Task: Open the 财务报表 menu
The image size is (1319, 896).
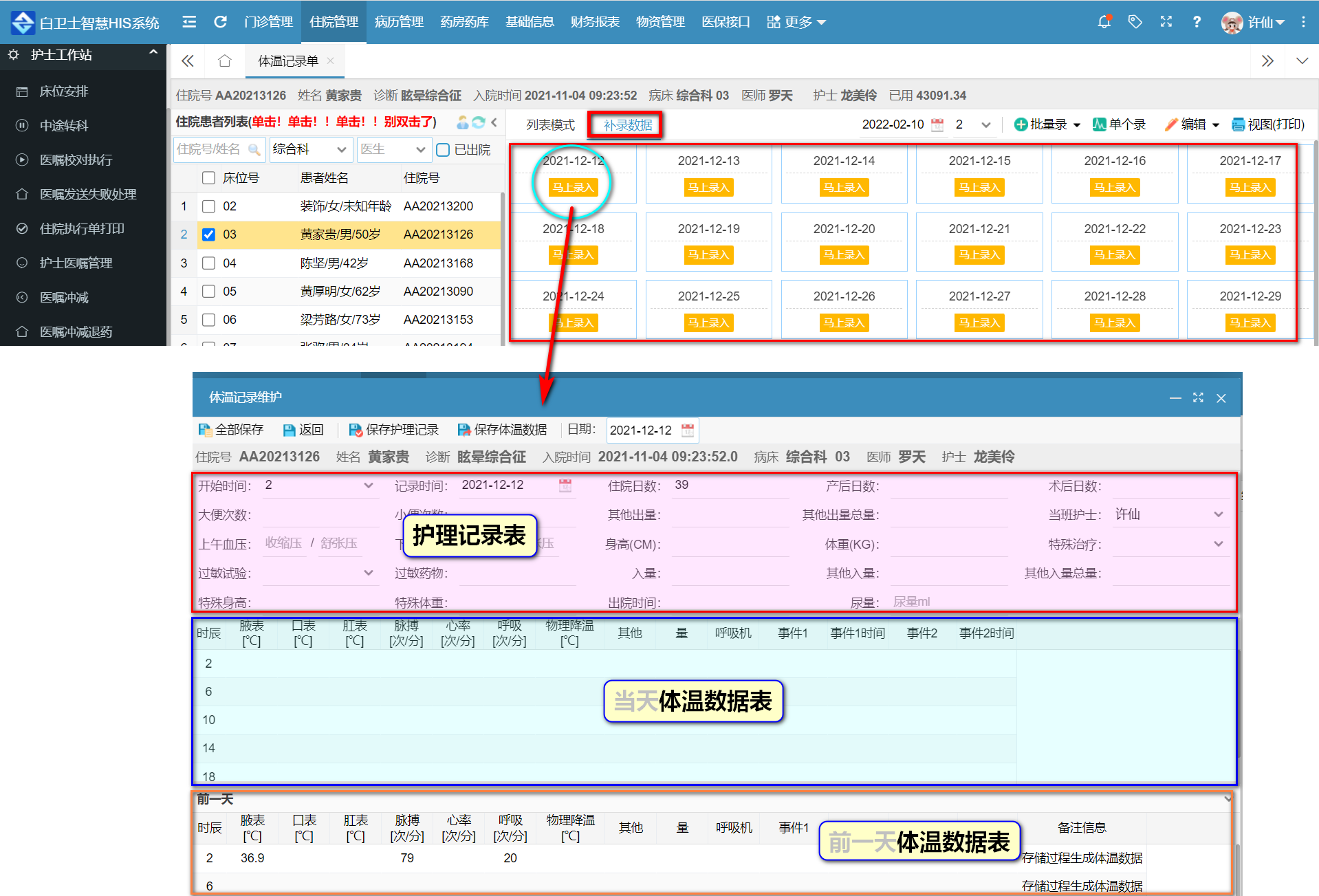Action: [x=595, y=22]
